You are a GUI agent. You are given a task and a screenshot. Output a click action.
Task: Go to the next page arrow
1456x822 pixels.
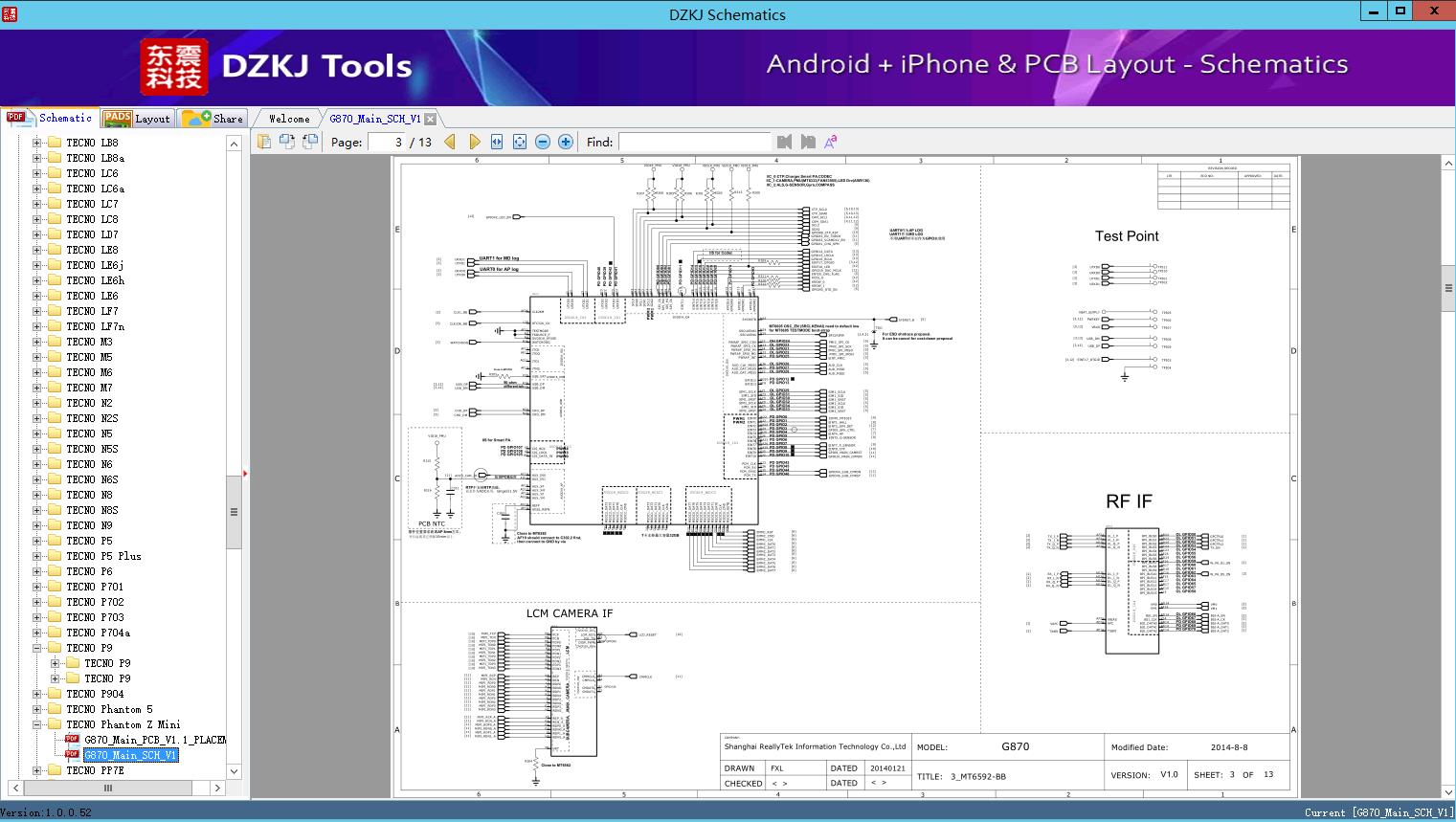(474, 142)
